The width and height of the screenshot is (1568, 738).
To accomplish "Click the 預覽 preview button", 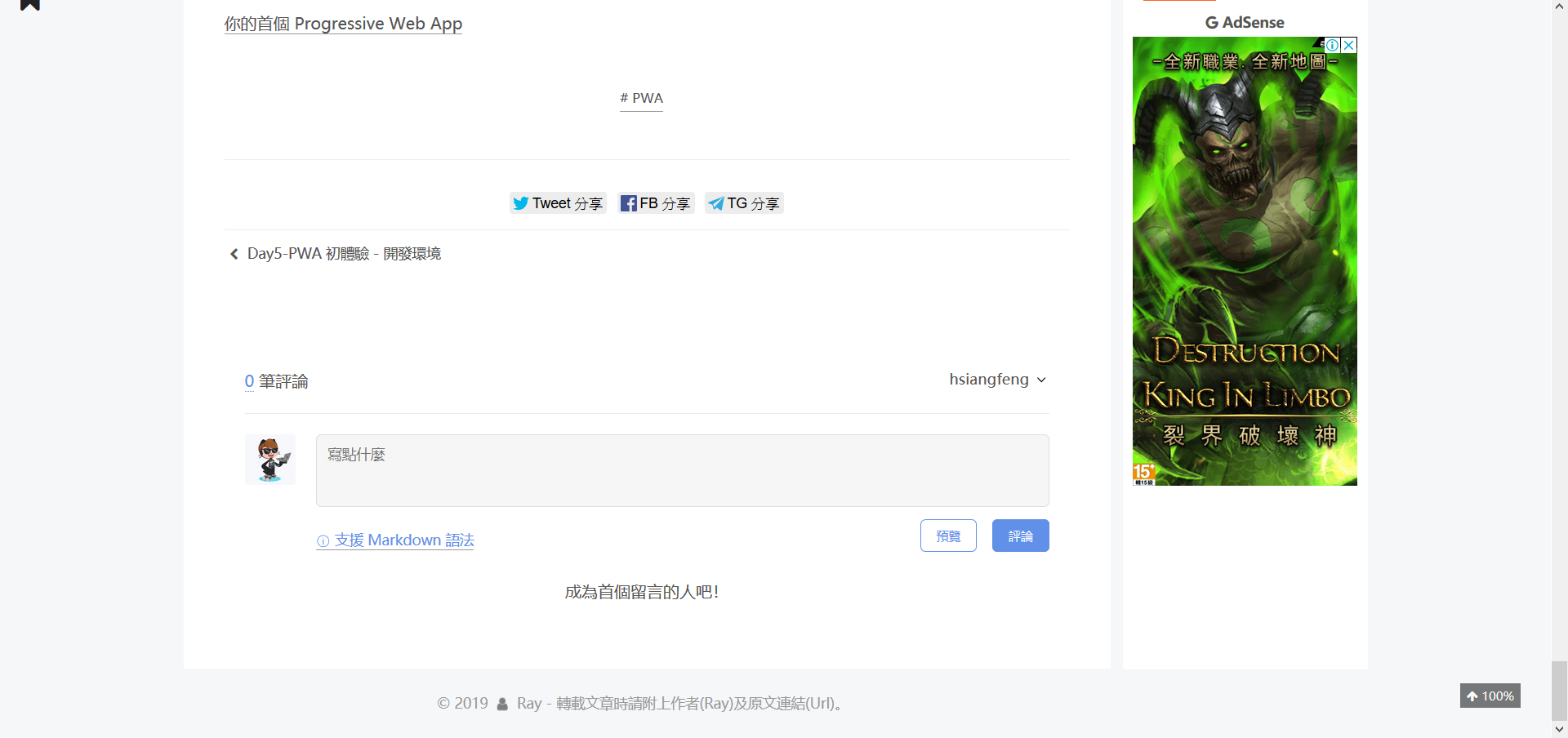I will pos(948,536).
